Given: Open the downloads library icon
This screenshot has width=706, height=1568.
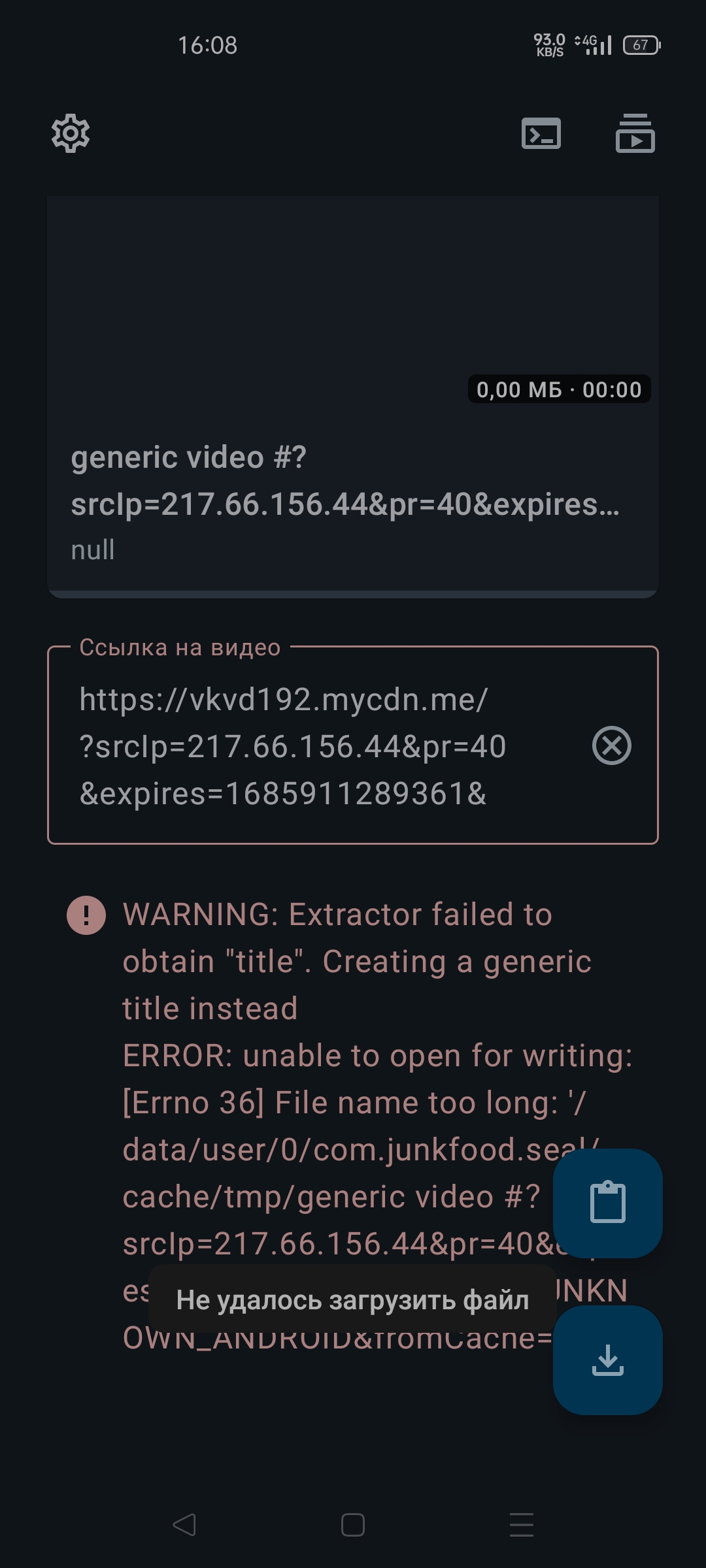Looking at the screenshot, I should click(635, 133).
